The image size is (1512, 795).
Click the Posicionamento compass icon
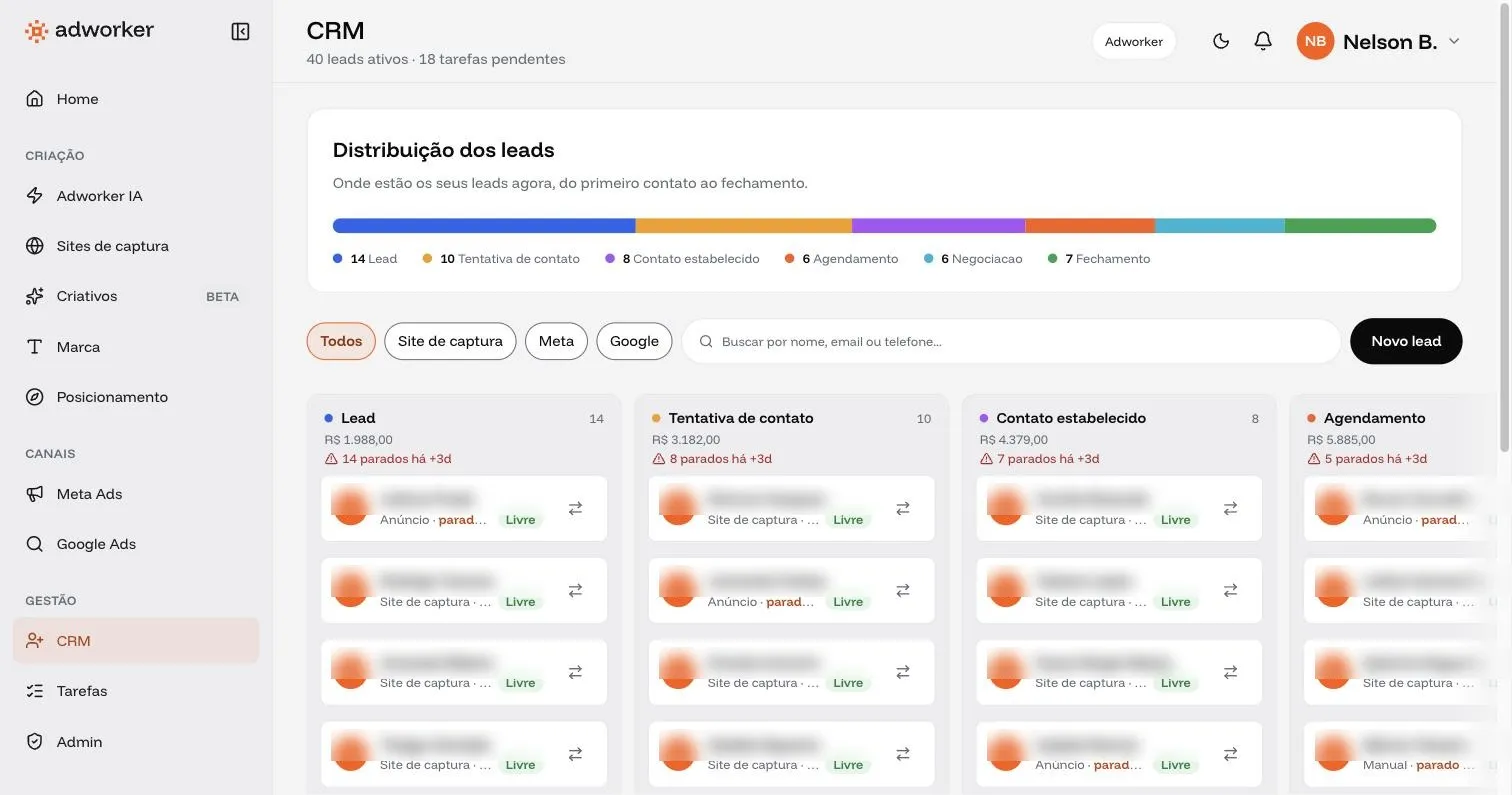click(x=35, y=397)
